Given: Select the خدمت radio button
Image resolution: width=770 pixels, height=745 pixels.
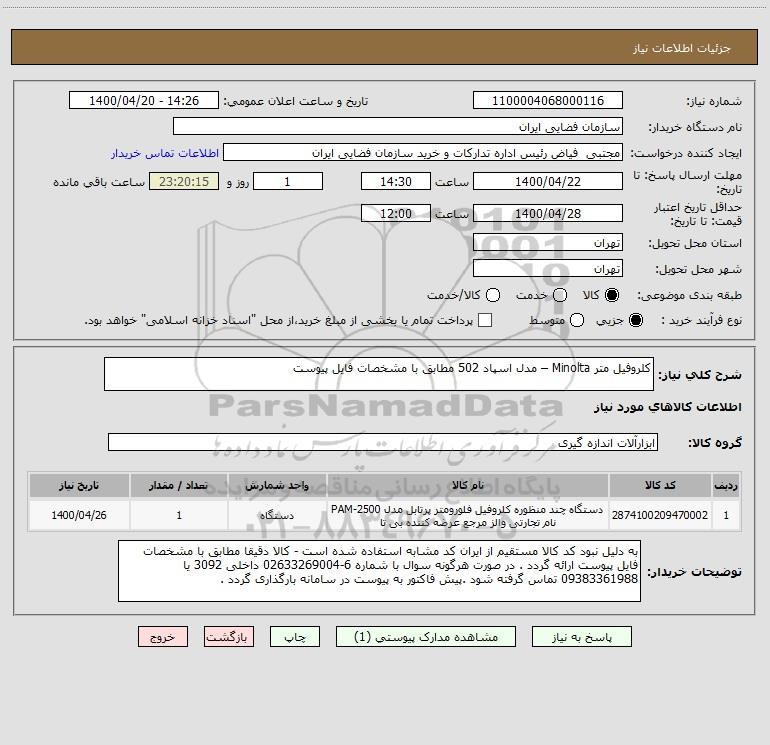Looking at the screenshot, I should tap(560, 295).
